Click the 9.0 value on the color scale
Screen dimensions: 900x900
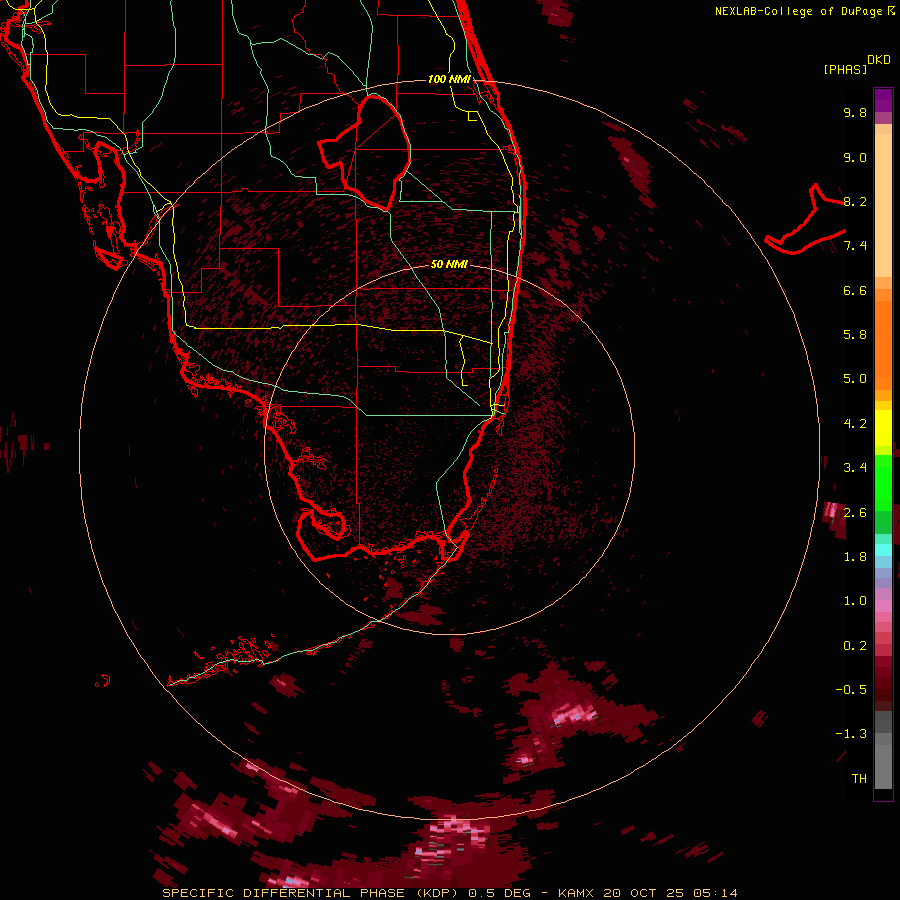point(855,157)
